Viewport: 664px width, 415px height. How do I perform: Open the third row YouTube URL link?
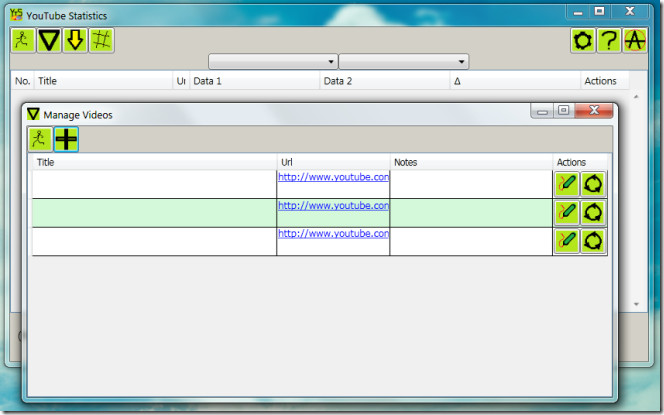coord(333,234)
